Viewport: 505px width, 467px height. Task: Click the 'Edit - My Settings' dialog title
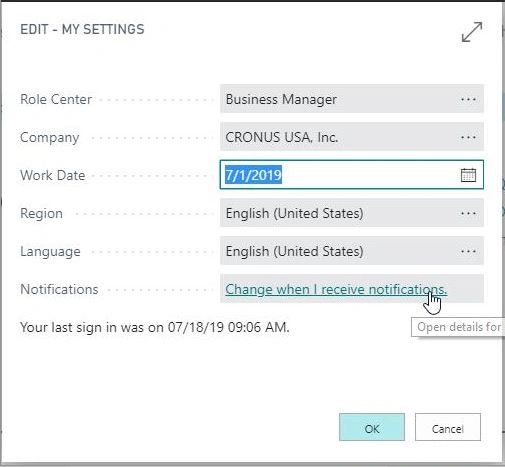coord(82,29)
